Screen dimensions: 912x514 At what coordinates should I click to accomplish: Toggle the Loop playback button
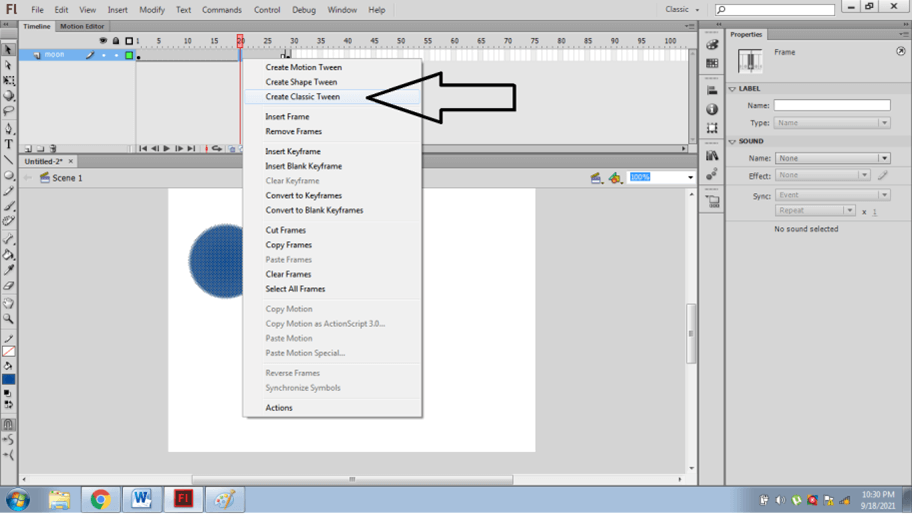tap(217, 149)
